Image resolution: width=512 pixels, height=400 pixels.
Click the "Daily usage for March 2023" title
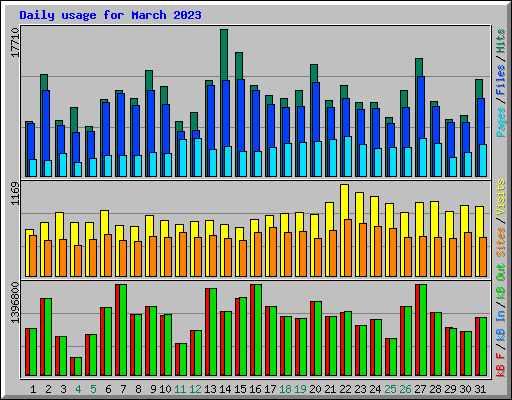click(110, 15)
